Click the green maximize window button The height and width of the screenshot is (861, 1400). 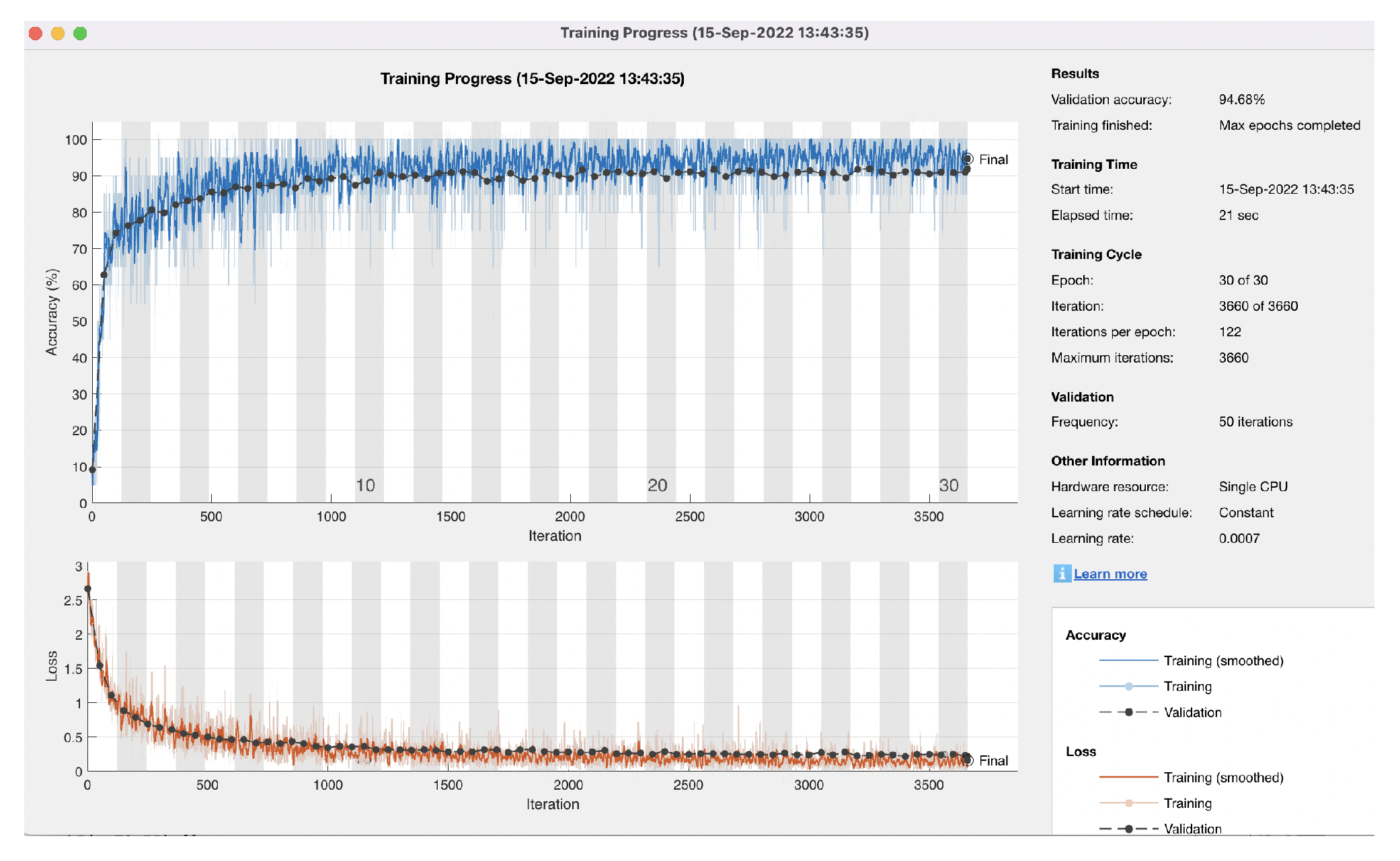click(80, 33)
